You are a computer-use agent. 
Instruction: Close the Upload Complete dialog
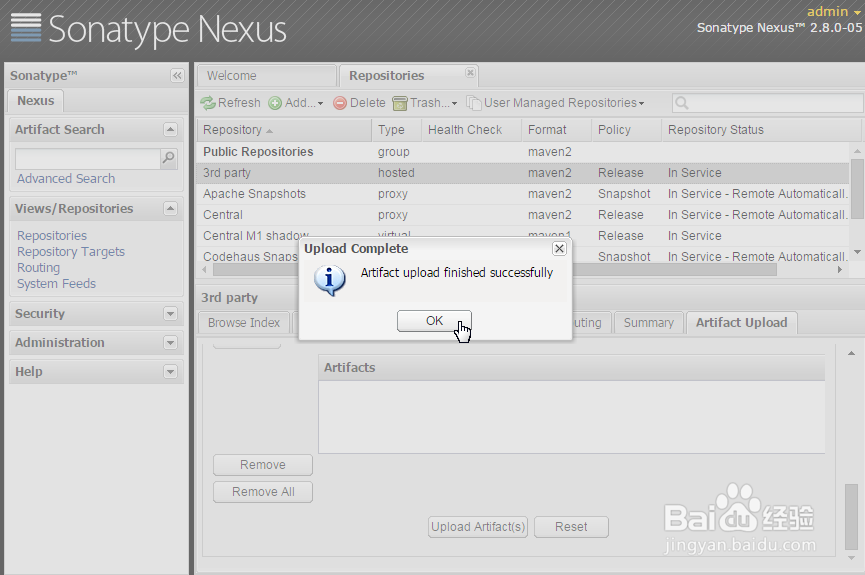pyautogui.click(x=559, y=249)
